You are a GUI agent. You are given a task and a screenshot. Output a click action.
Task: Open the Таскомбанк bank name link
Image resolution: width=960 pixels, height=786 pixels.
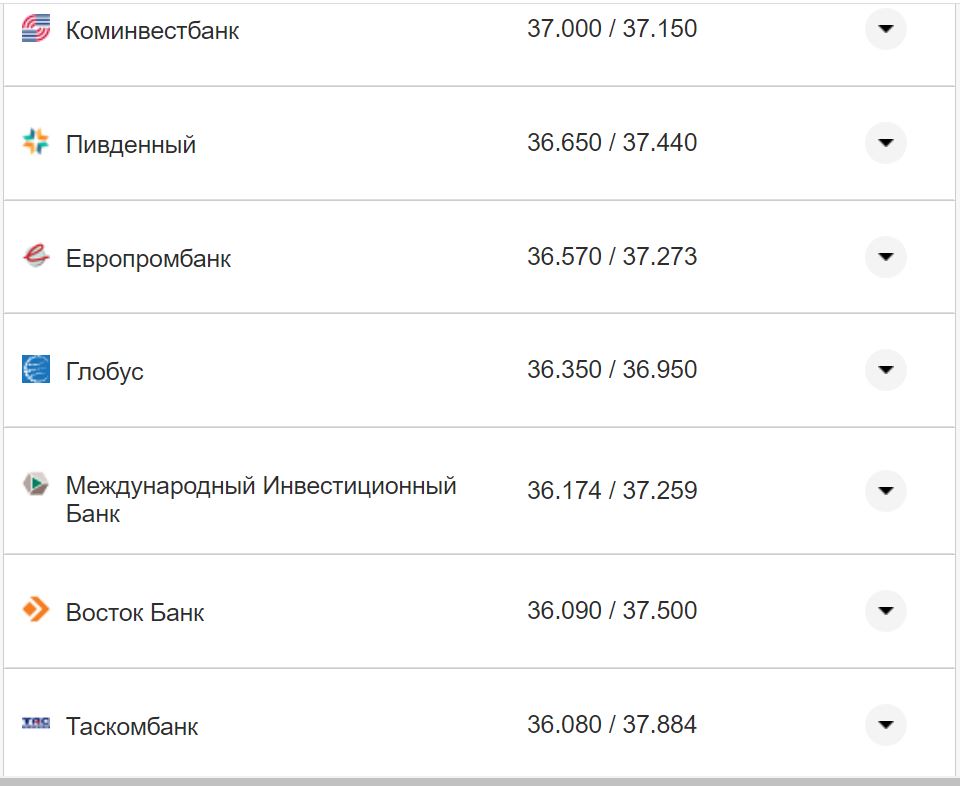pos(134,725)
